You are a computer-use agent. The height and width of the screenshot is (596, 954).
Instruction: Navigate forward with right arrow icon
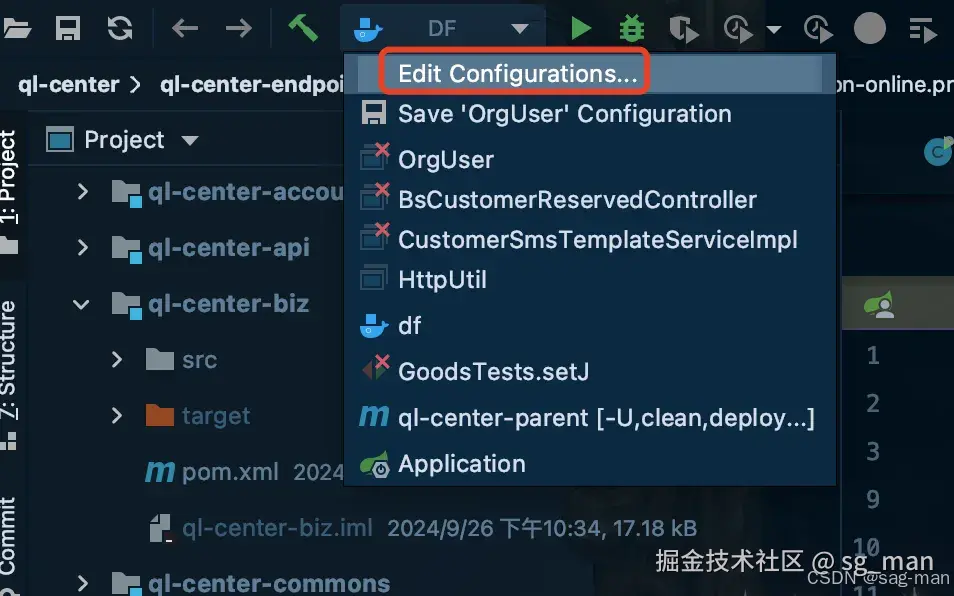click(x=238, y=28)
